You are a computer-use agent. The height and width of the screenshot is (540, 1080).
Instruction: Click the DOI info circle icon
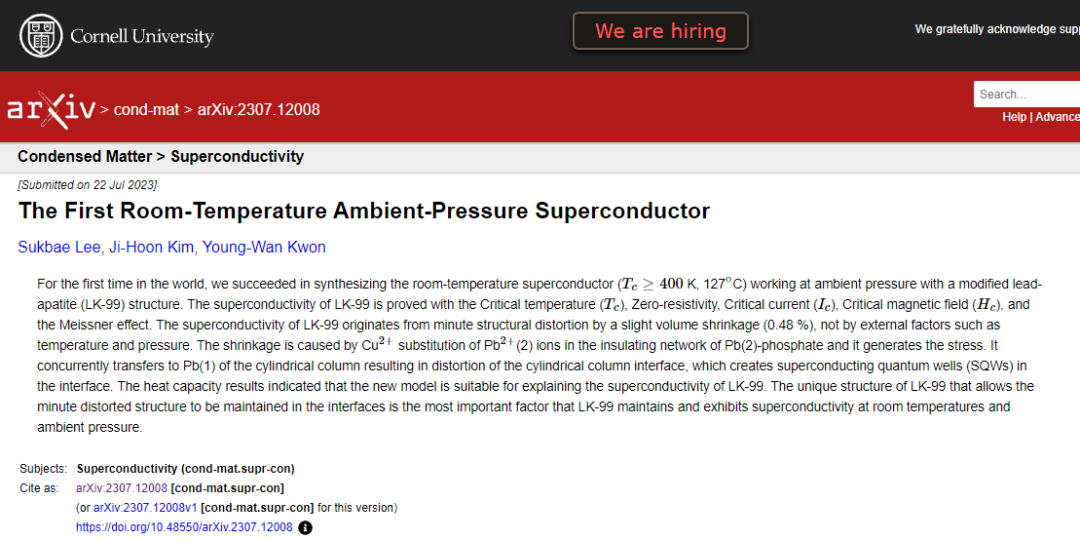pos(305,528)
